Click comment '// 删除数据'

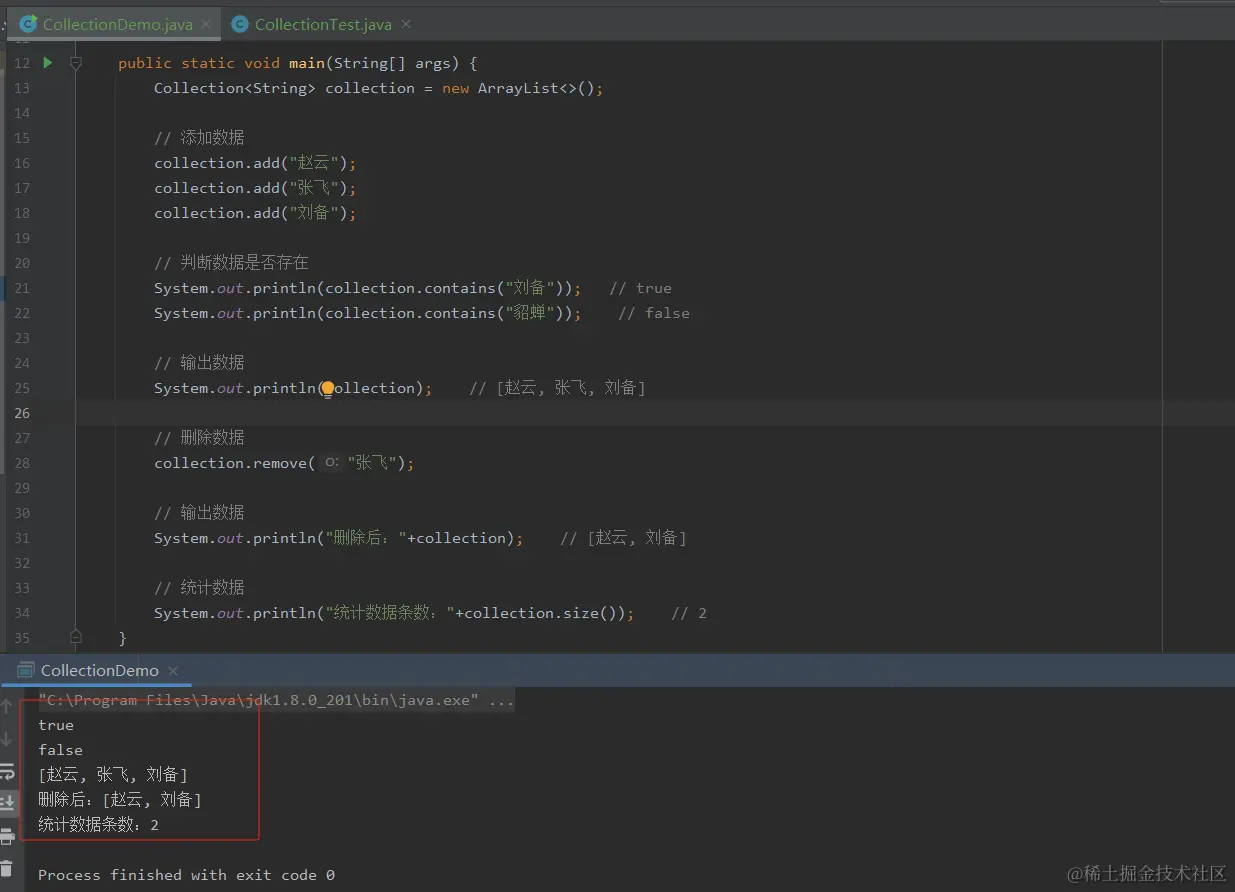point(199,438)
